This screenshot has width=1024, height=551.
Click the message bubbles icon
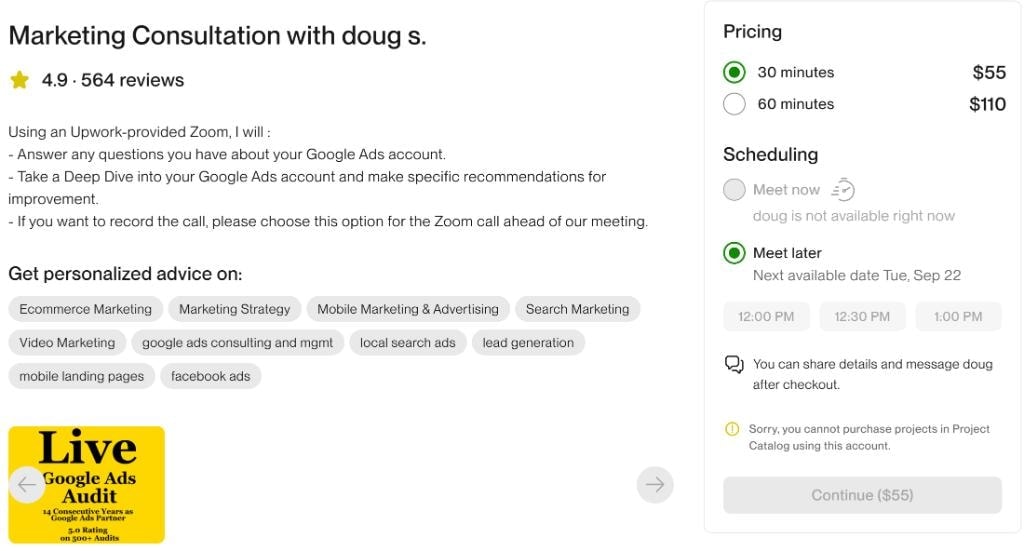pos(734,364)
